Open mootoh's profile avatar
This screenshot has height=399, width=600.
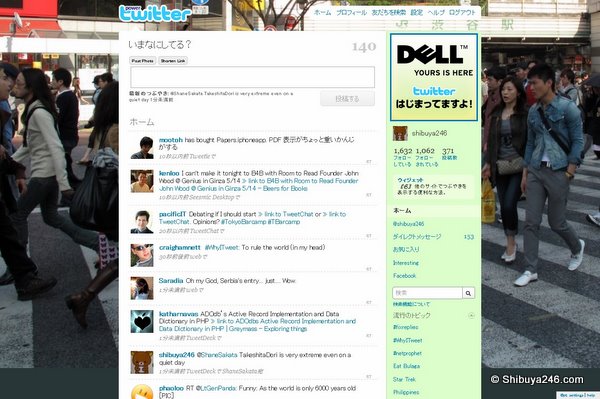(x=142, y=147)
